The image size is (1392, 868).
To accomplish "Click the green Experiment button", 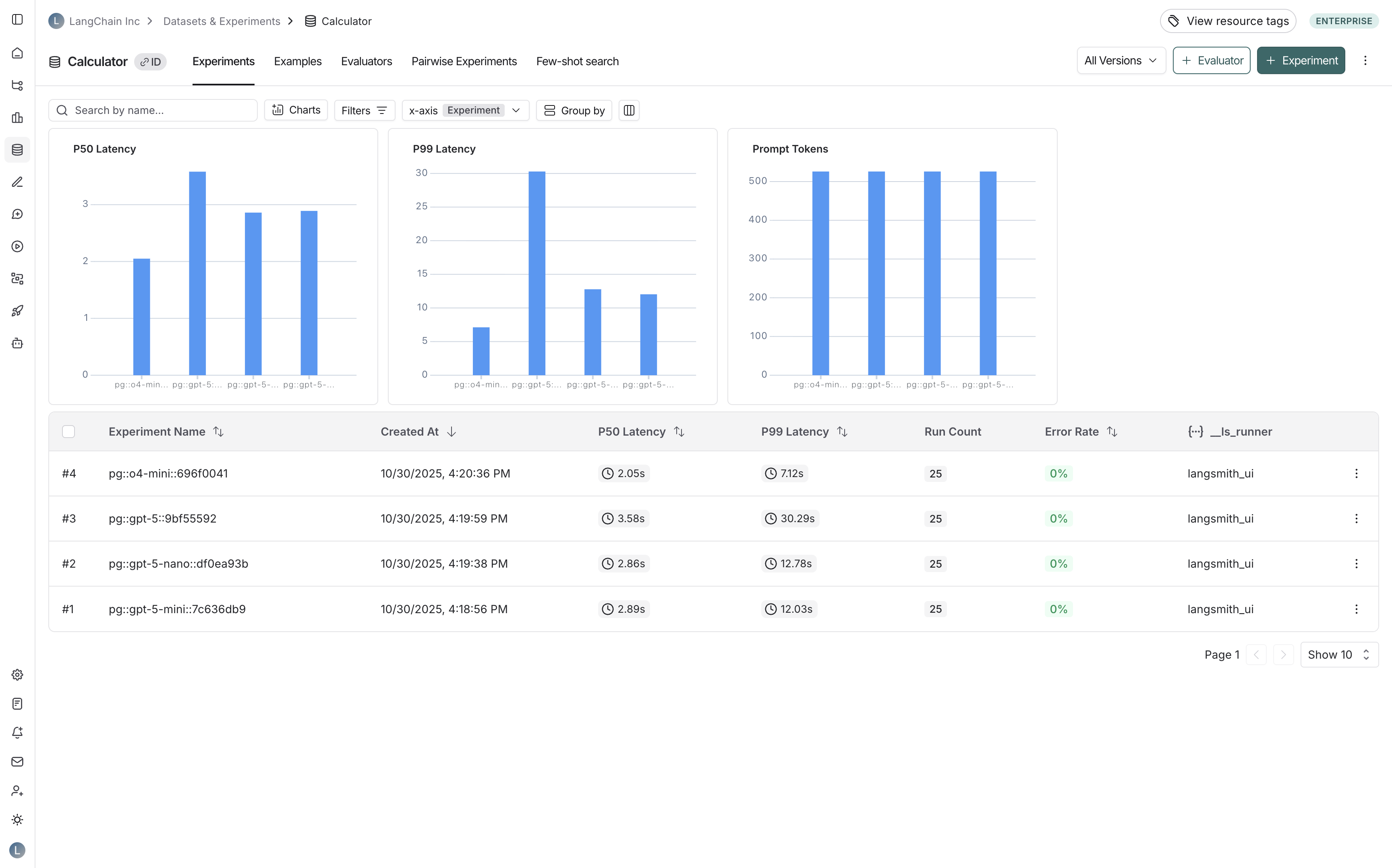I will click(x=1301, y=61).
